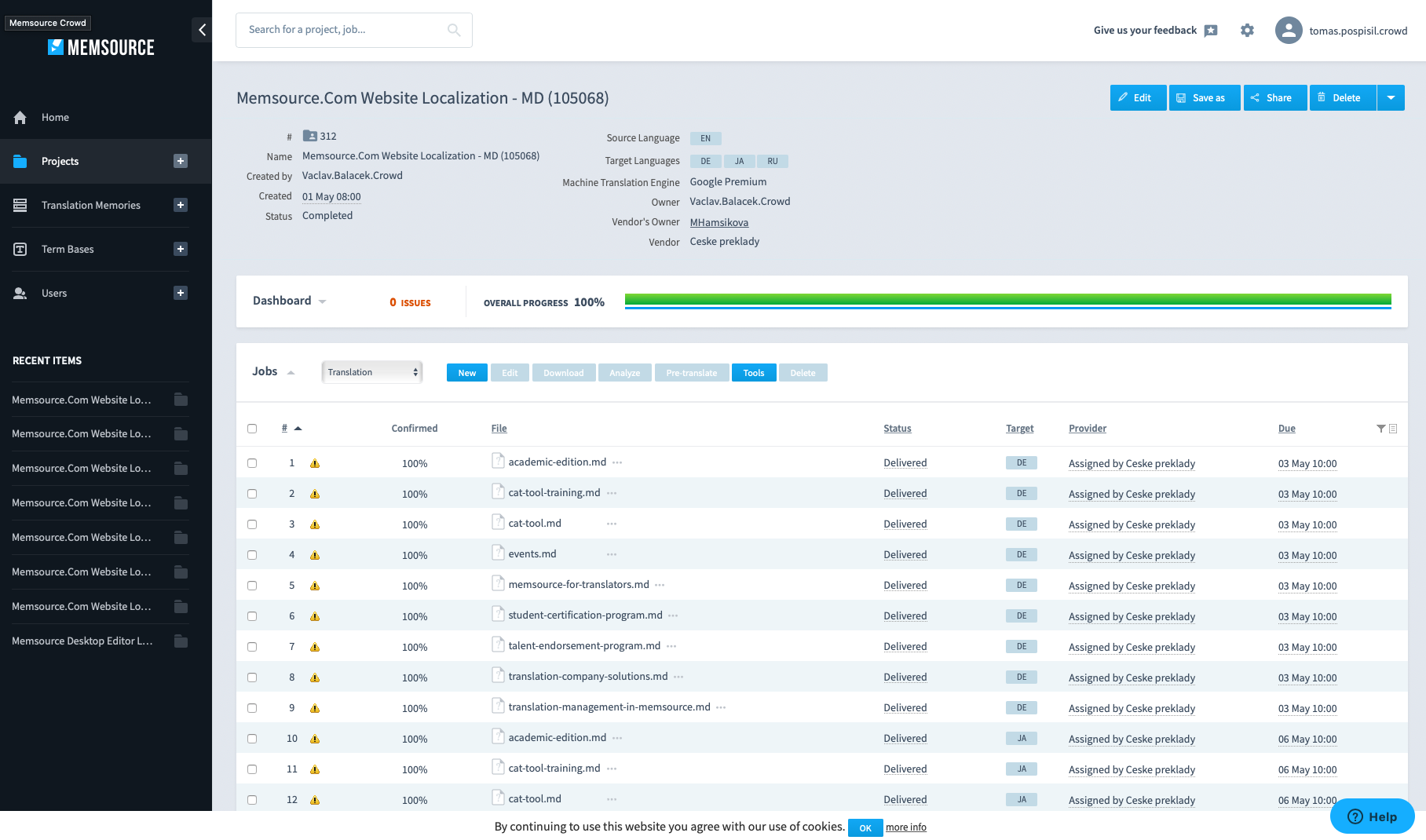
Task: Open the jobs table filter icon
Action: 1380,429
